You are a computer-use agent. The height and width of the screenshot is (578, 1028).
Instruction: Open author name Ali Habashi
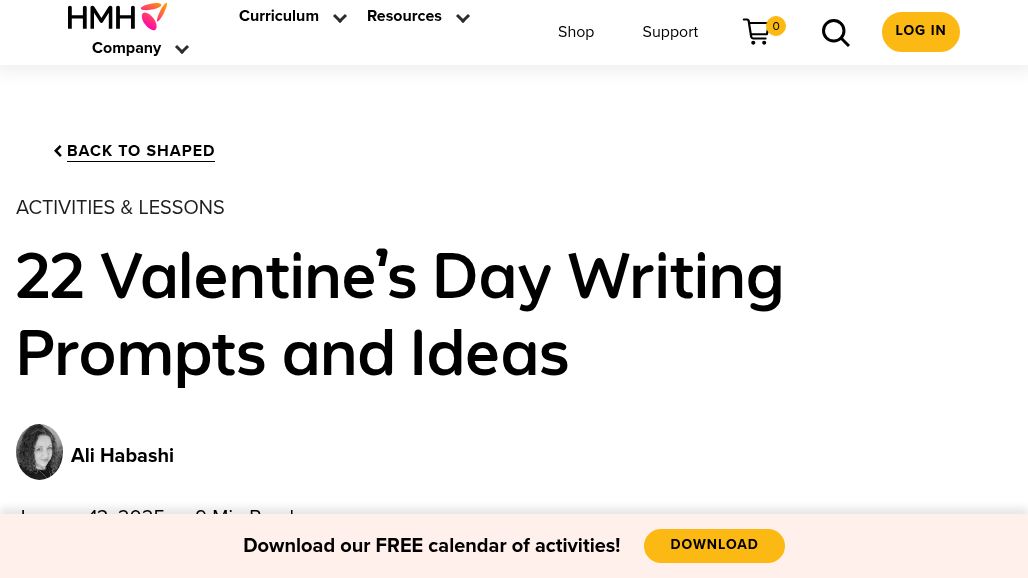tap(122, 455)
